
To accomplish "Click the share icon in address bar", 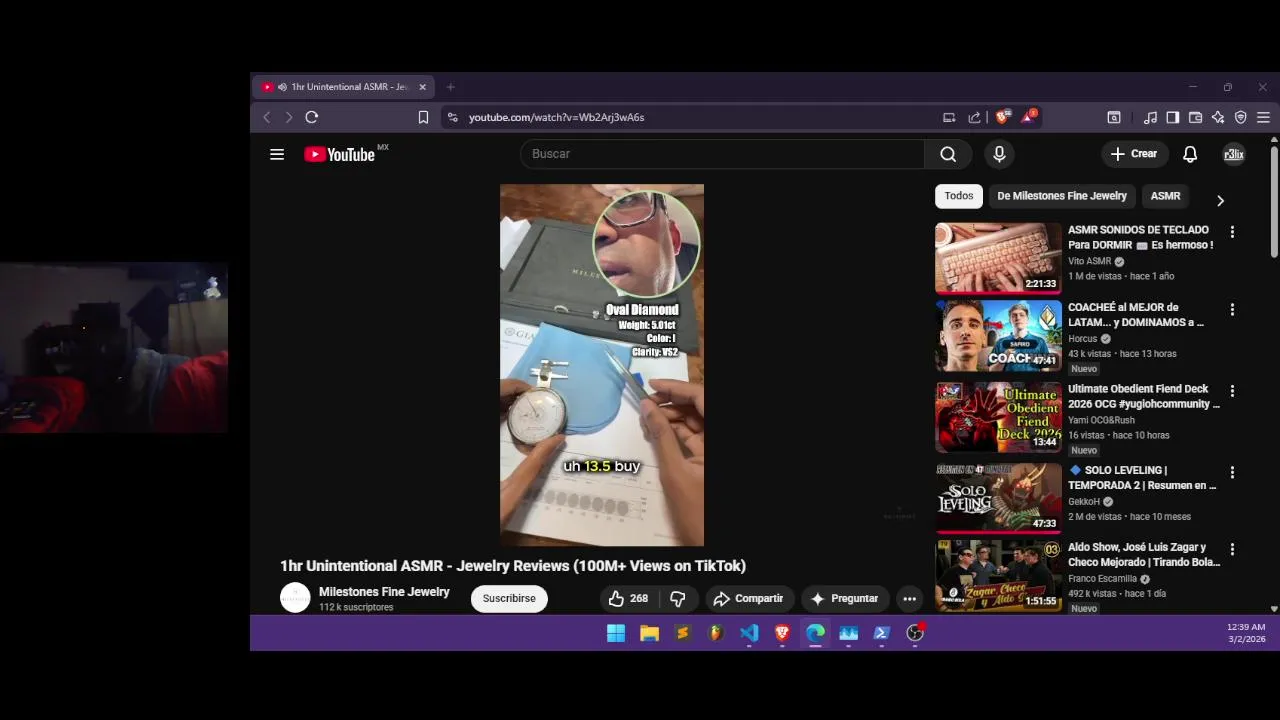I will (x=974, y=117).
